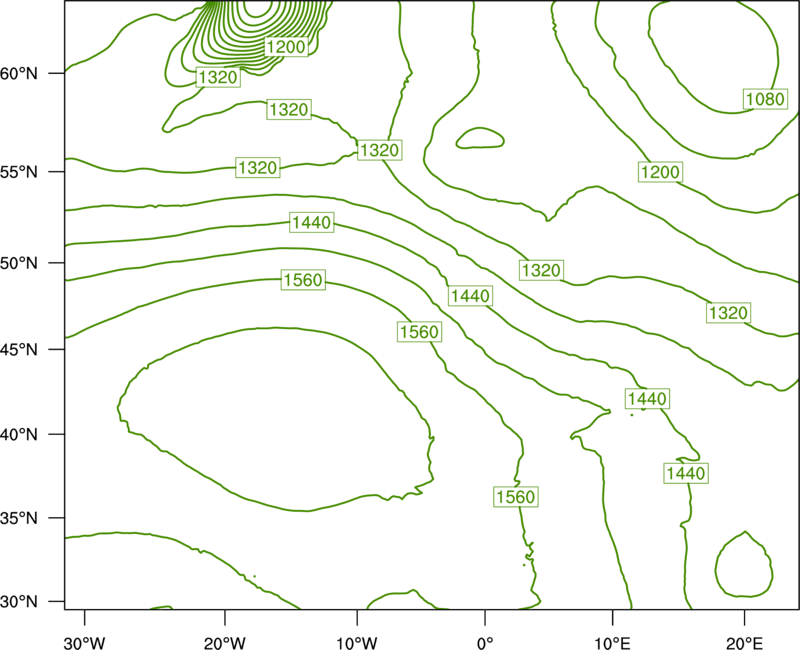
Task: Click the 30°W longitude axis label
Action: [84, 643]
